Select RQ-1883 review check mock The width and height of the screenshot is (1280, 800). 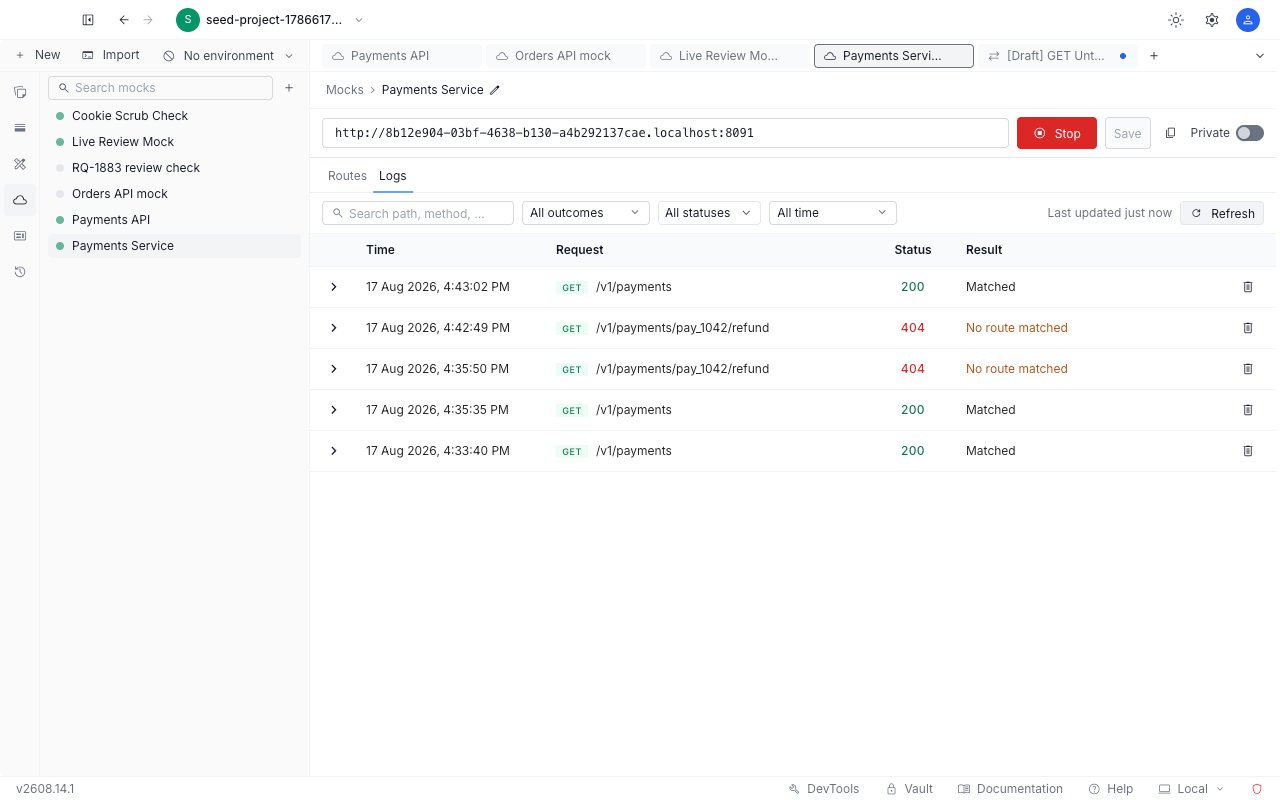[x=174, y=168]
